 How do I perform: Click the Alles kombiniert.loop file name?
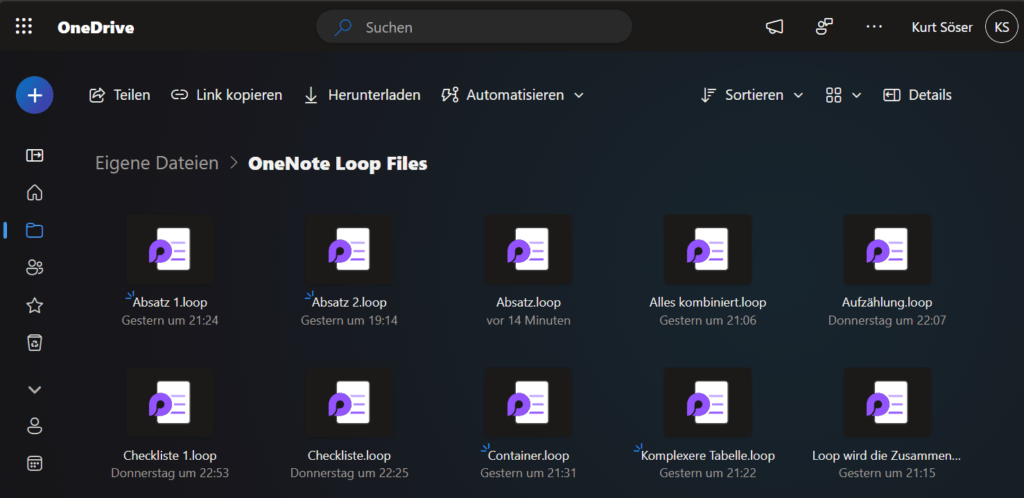tap(708, 302)
